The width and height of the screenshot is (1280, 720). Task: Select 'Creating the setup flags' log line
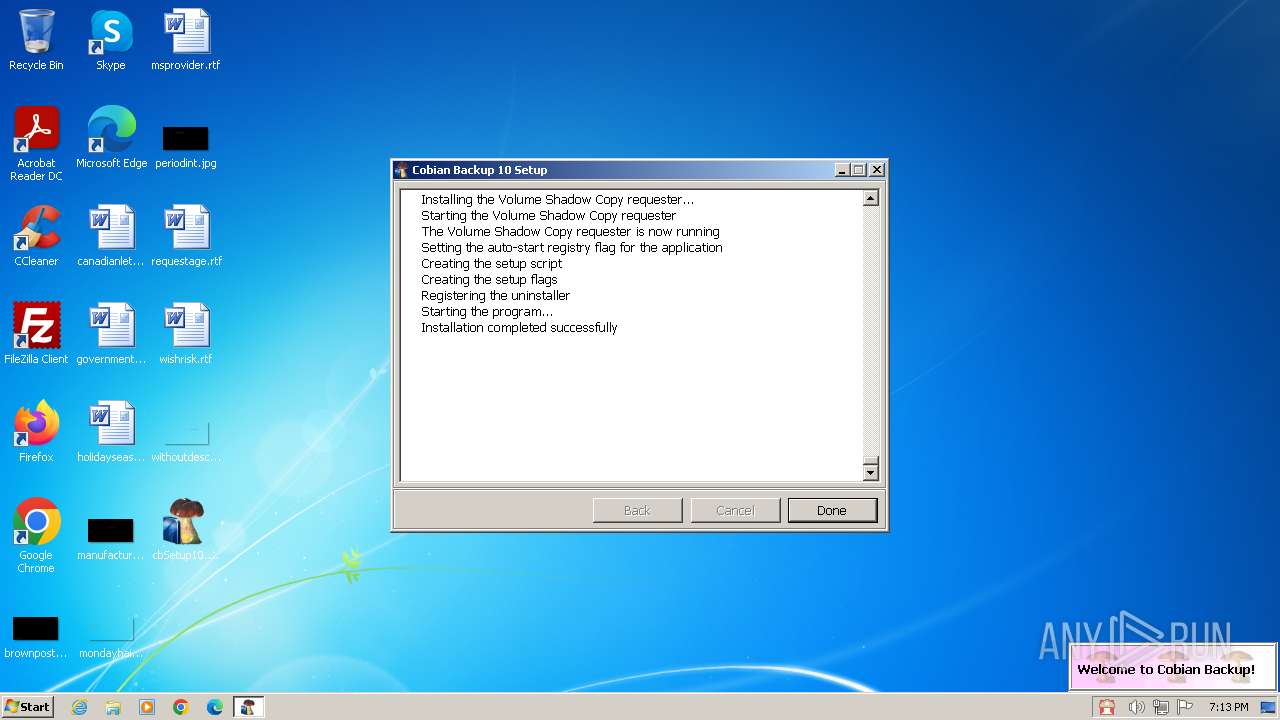click(x=489, y=280)
